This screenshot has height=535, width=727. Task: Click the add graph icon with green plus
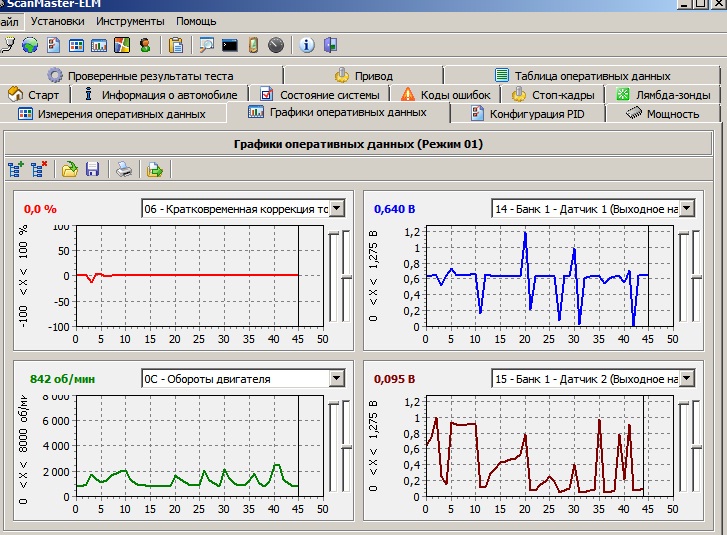click(15, 170)
